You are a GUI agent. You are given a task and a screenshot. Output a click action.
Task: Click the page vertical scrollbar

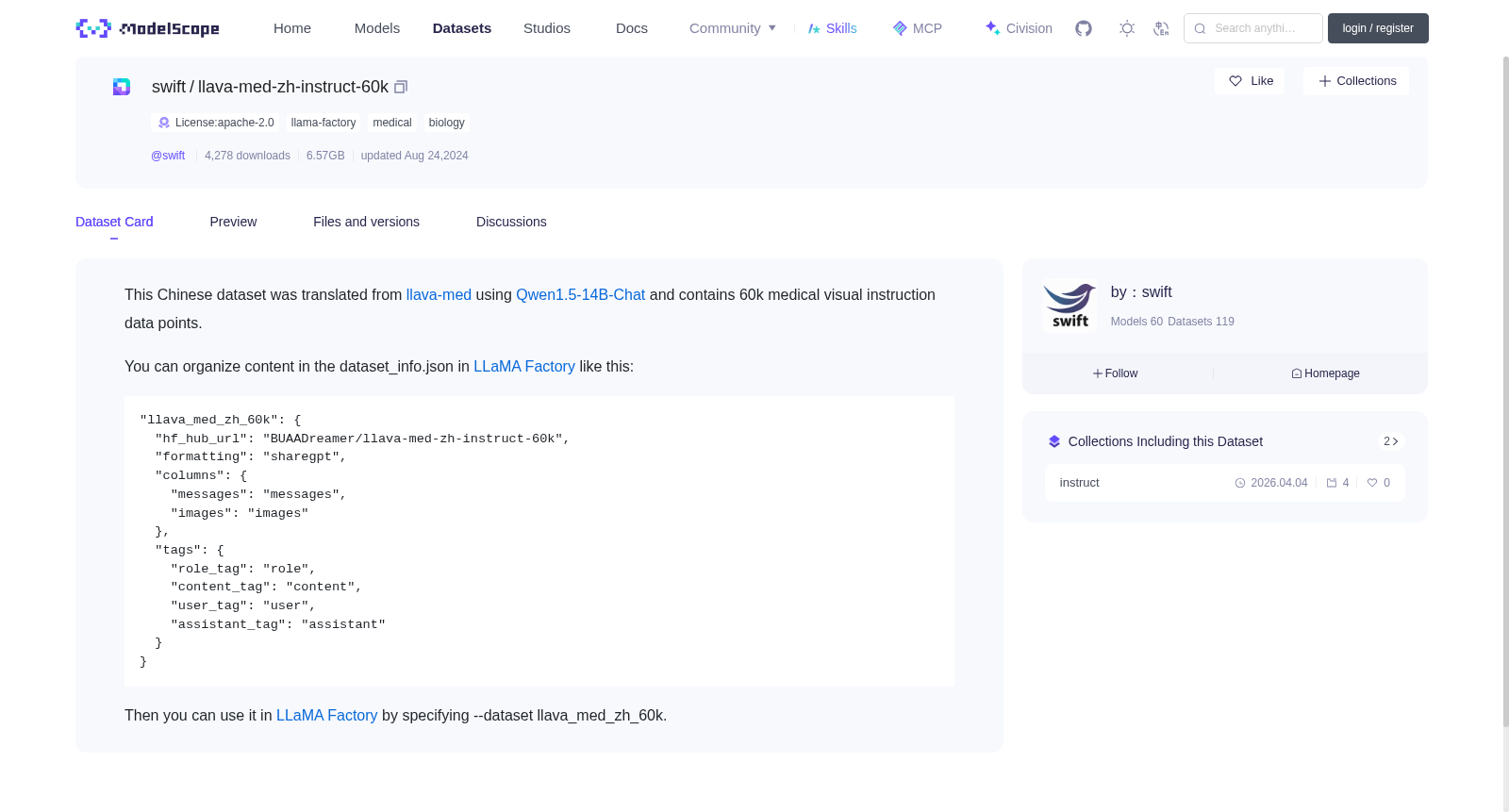1506,391
